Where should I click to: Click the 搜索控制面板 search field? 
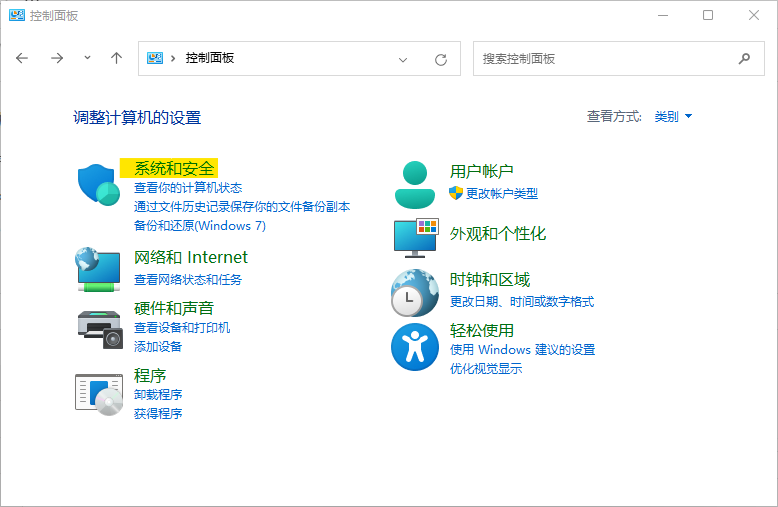tap(605, 59)
